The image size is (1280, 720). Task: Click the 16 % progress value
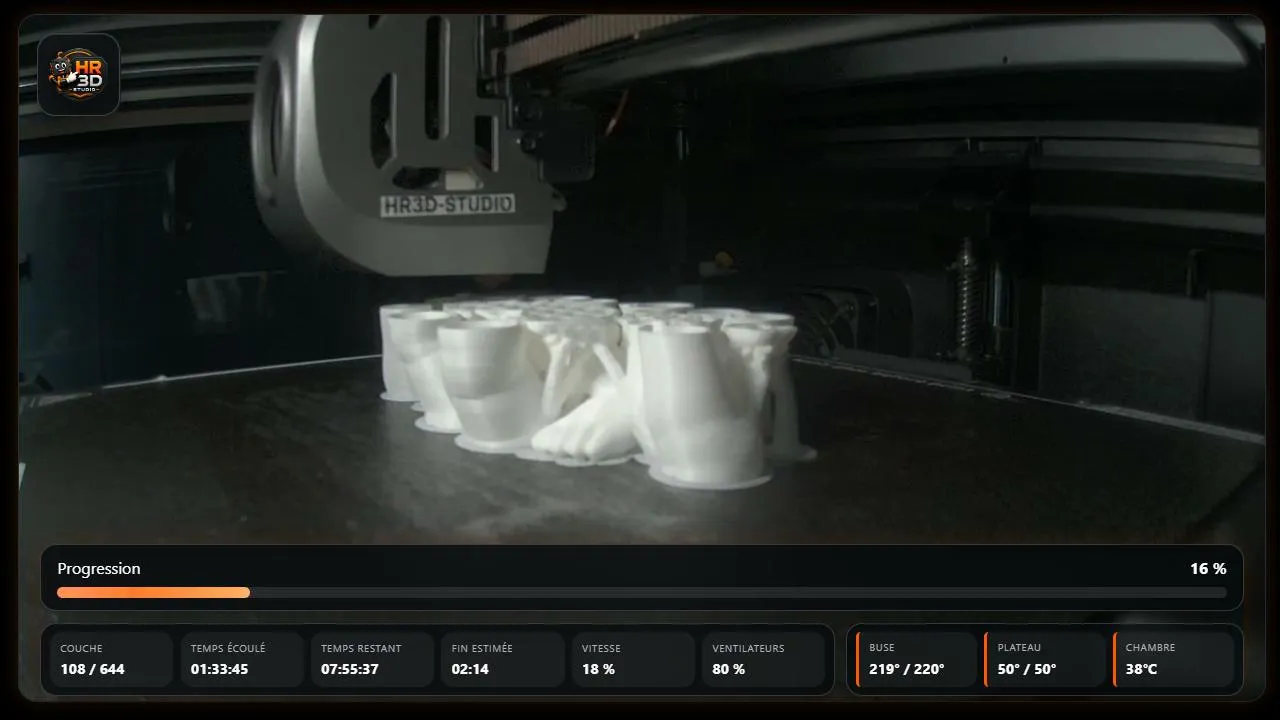tap(1208, 569)
